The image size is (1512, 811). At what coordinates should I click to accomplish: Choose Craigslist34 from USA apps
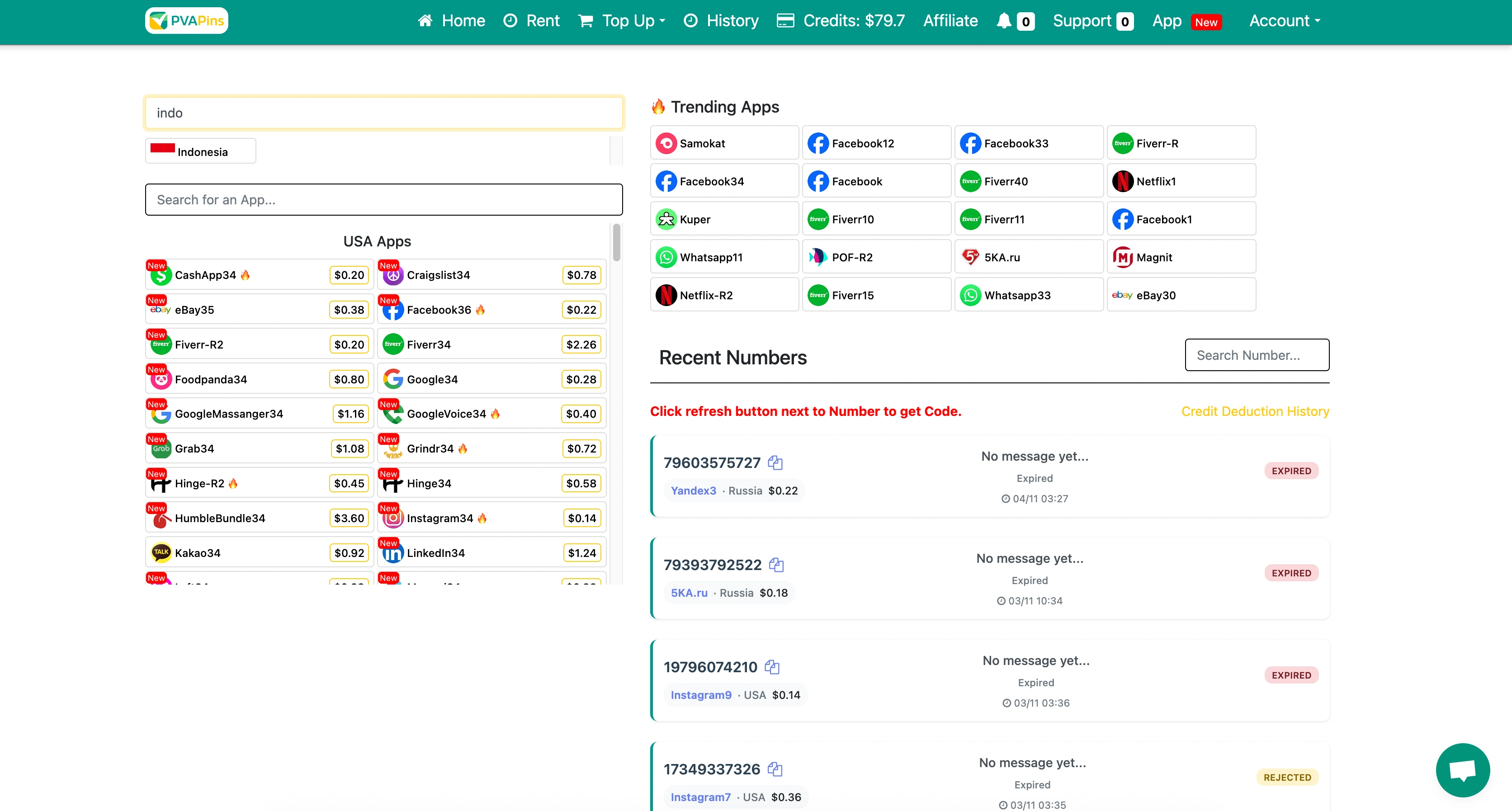tap(492, 275)
